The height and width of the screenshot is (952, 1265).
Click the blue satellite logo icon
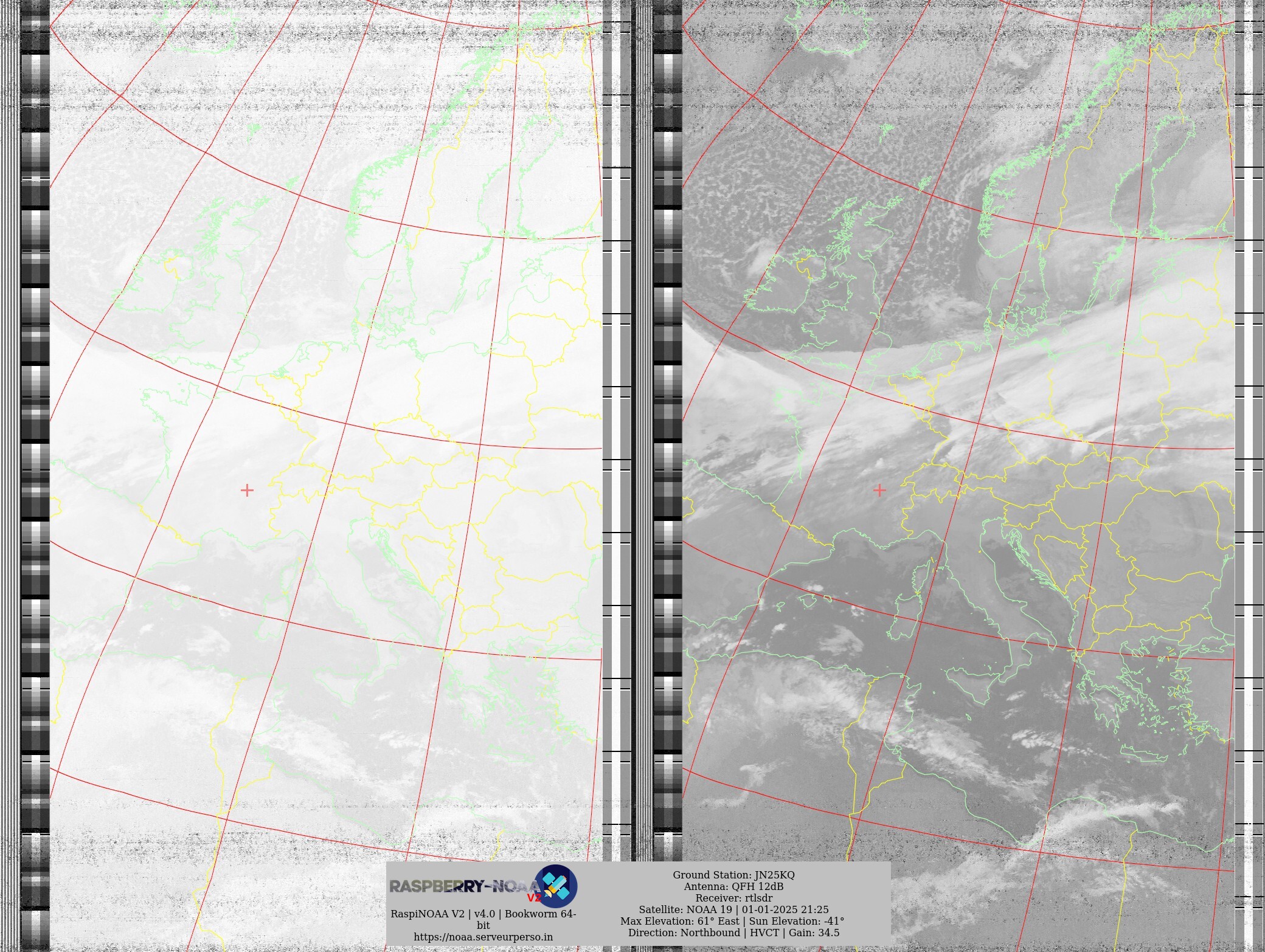pos(556,886)
